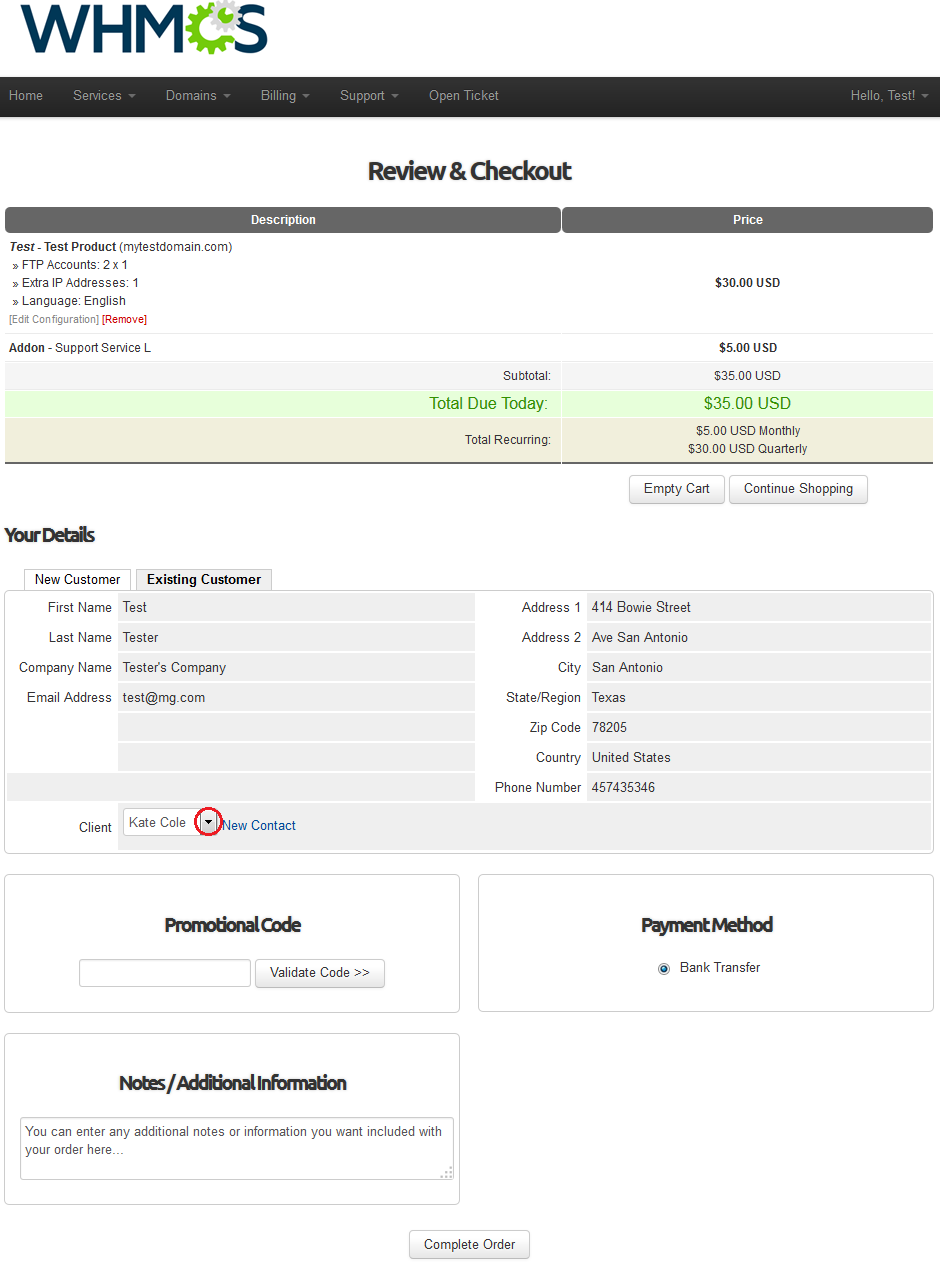The width and height of the screenshot is (940, 1268).
Task: Expand the Billing menu
Action: (285, 96)
